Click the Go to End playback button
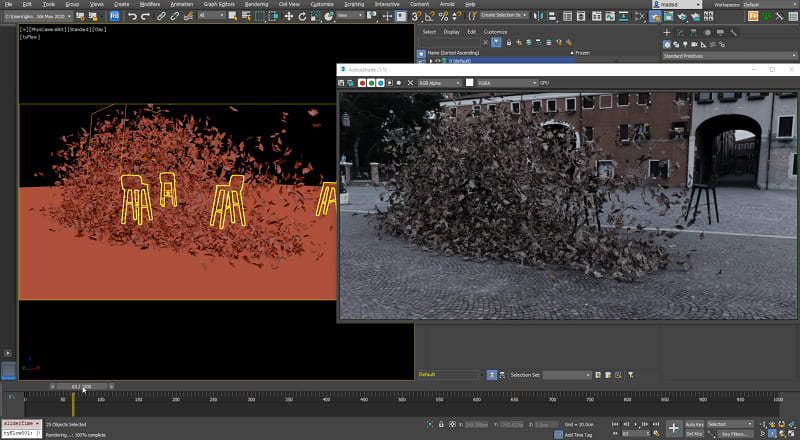 click(656, 424)
